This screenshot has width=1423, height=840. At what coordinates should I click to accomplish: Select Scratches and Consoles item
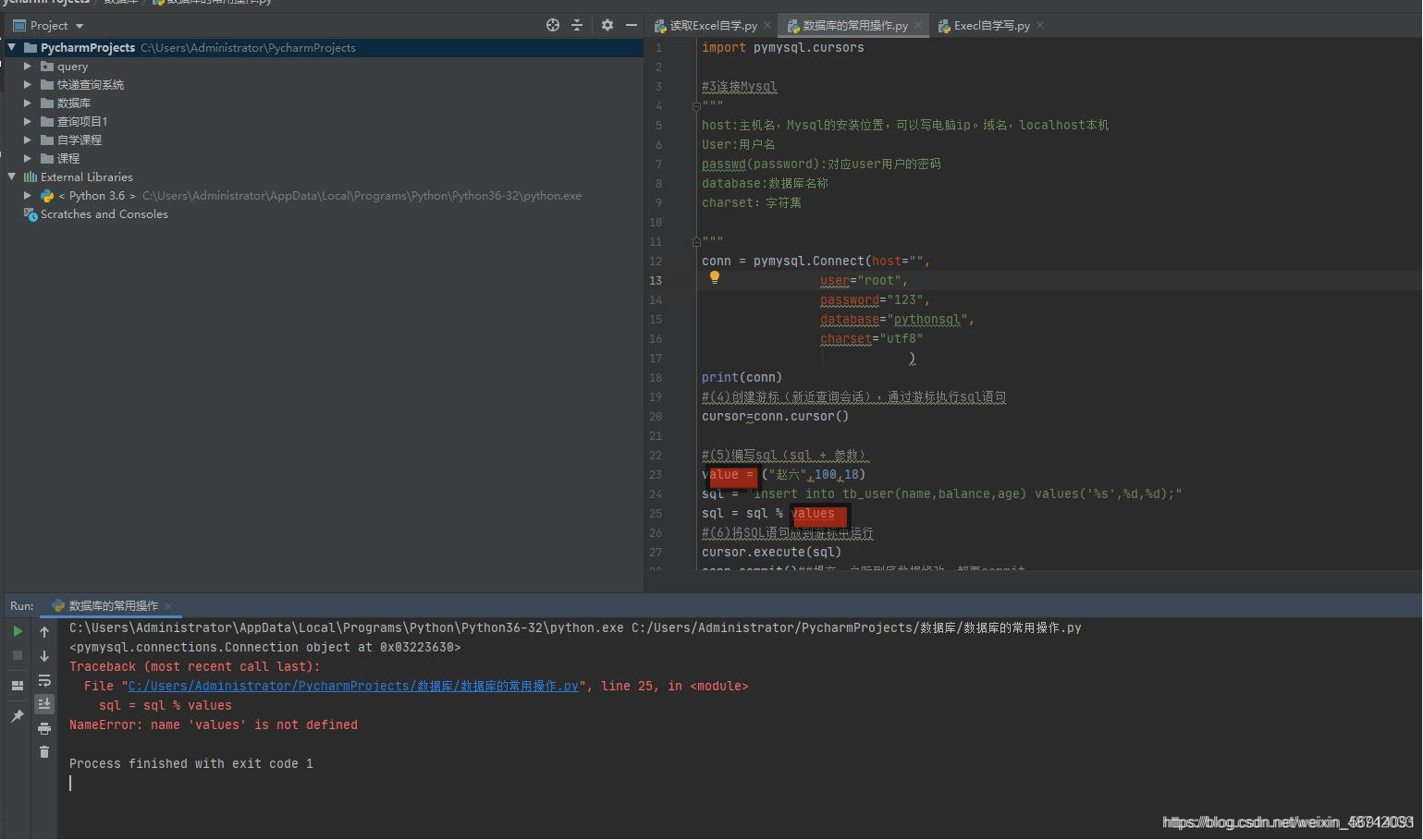coord(104,213)
